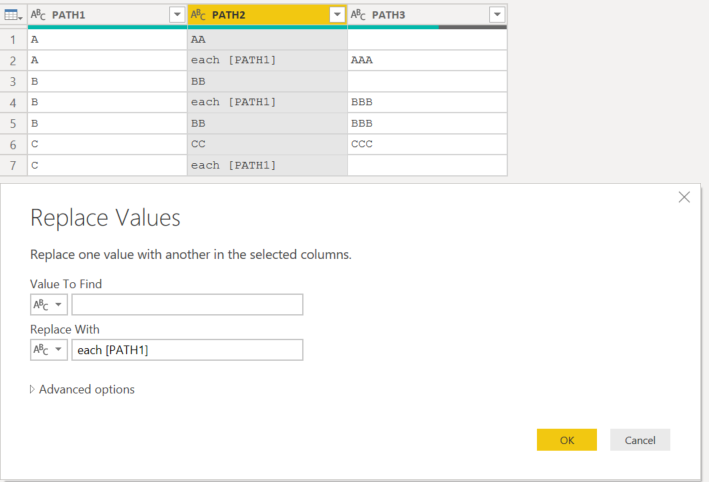Click the BB cell in row 5

[x=267, y=123]
